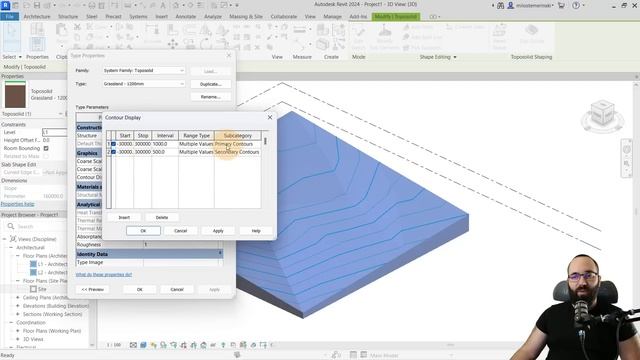Open the Properties help link
This screenshot has width=640, height=360.
[x=18, y=204]
